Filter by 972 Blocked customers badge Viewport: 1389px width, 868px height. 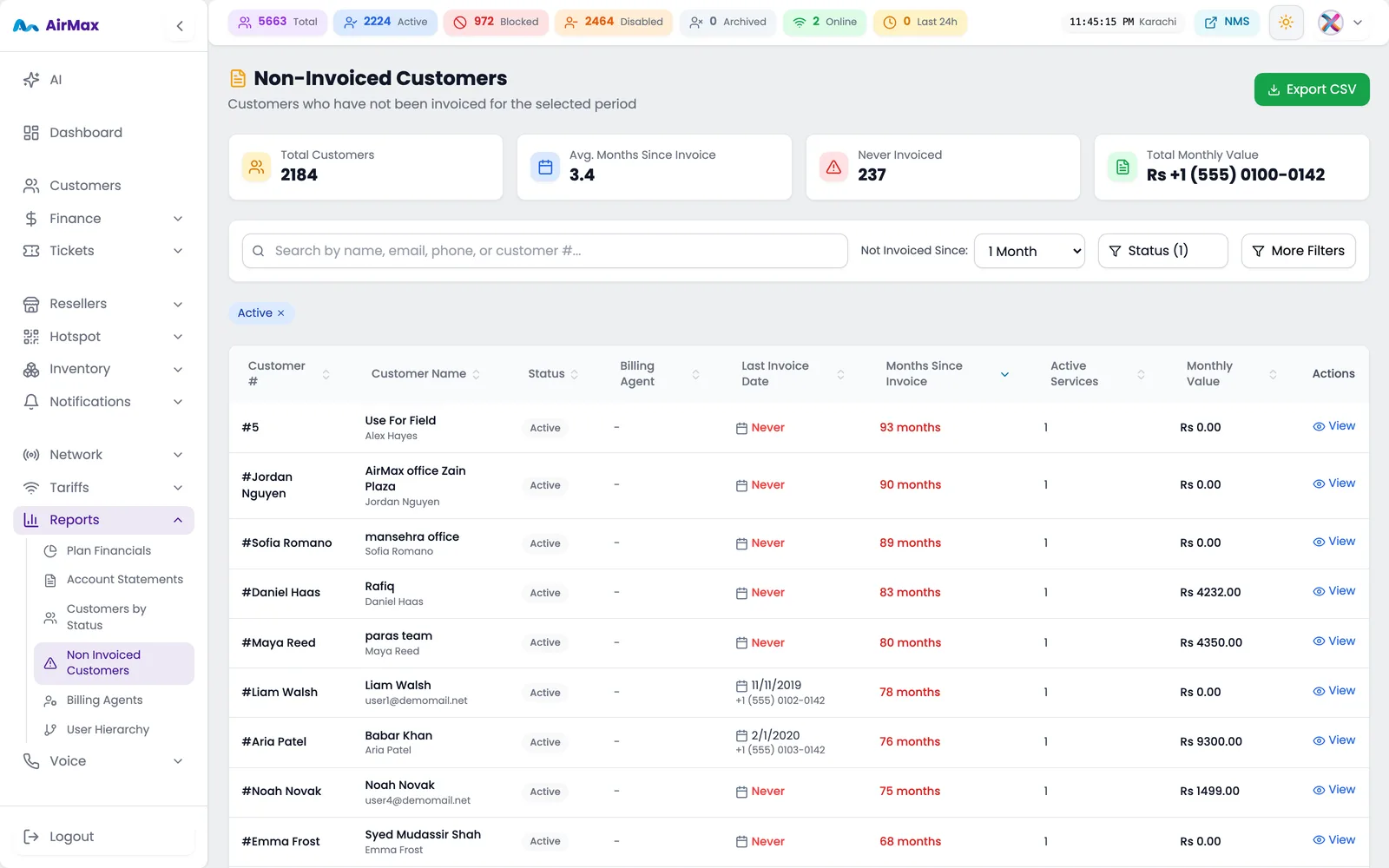pos(496,22)
